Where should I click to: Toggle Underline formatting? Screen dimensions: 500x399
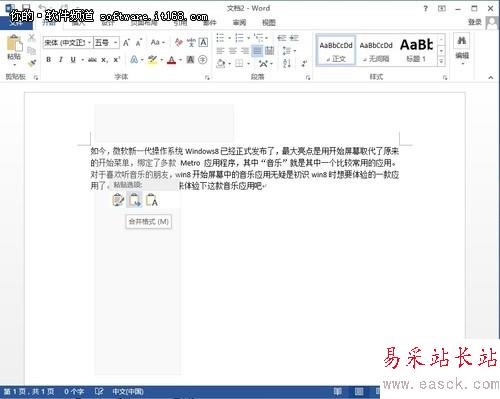tap(73, 60)
